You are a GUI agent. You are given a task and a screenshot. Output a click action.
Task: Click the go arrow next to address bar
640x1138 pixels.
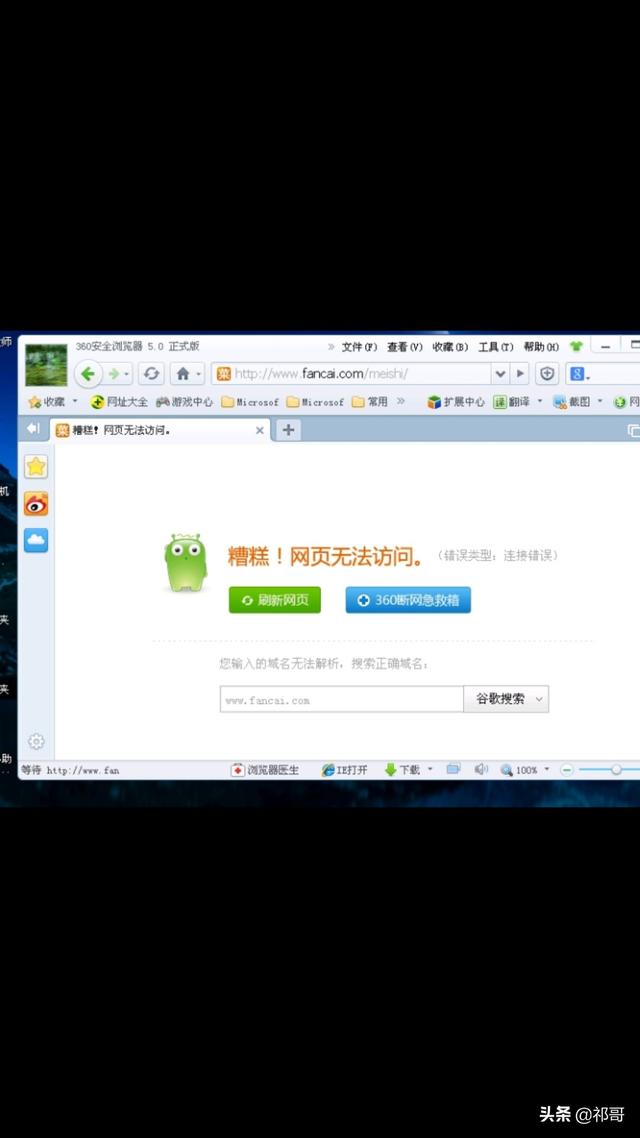[x=519, y=374]
